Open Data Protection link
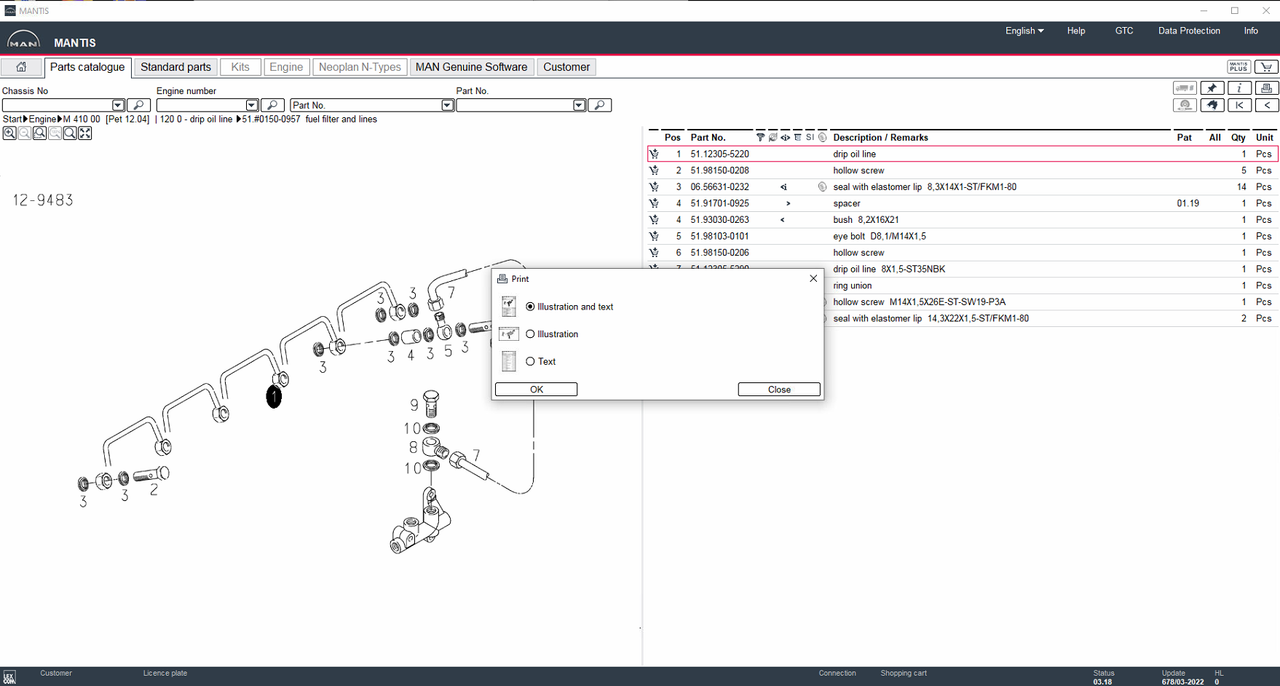The height and width of the screenshot is (686, 1280). tap(1189, 31)
